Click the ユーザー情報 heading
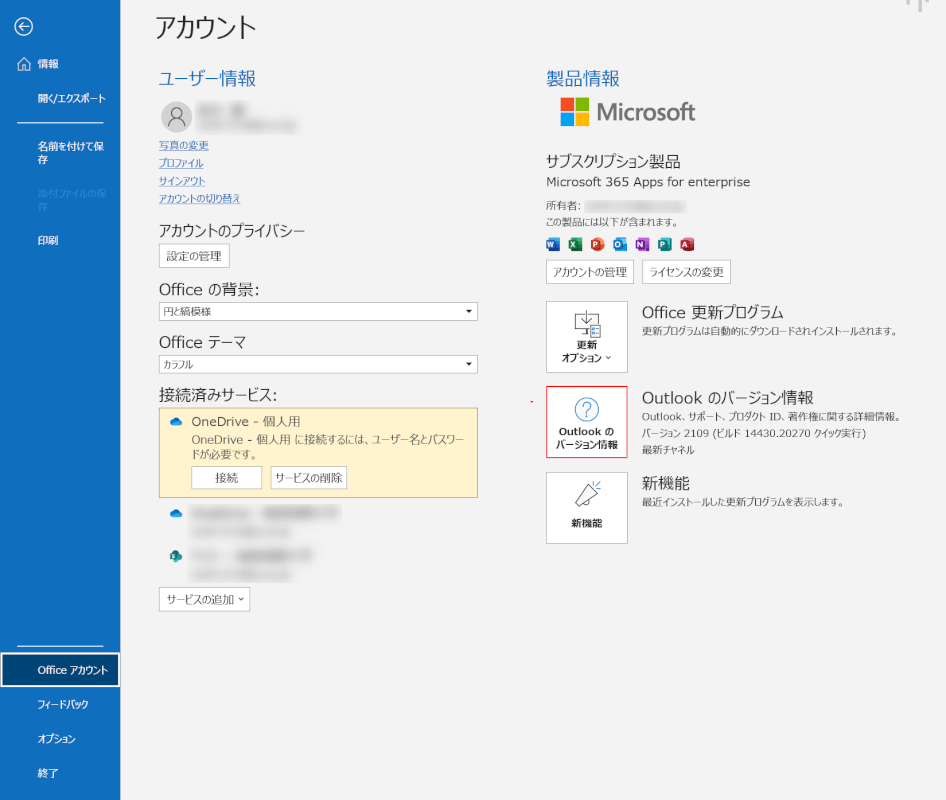 [207, 78]
